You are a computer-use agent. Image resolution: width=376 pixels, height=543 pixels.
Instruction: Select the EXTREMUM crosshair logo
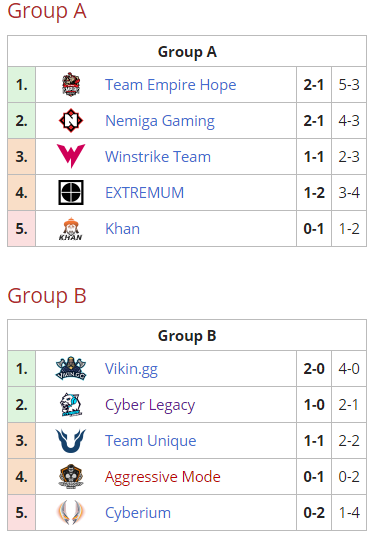71,193
